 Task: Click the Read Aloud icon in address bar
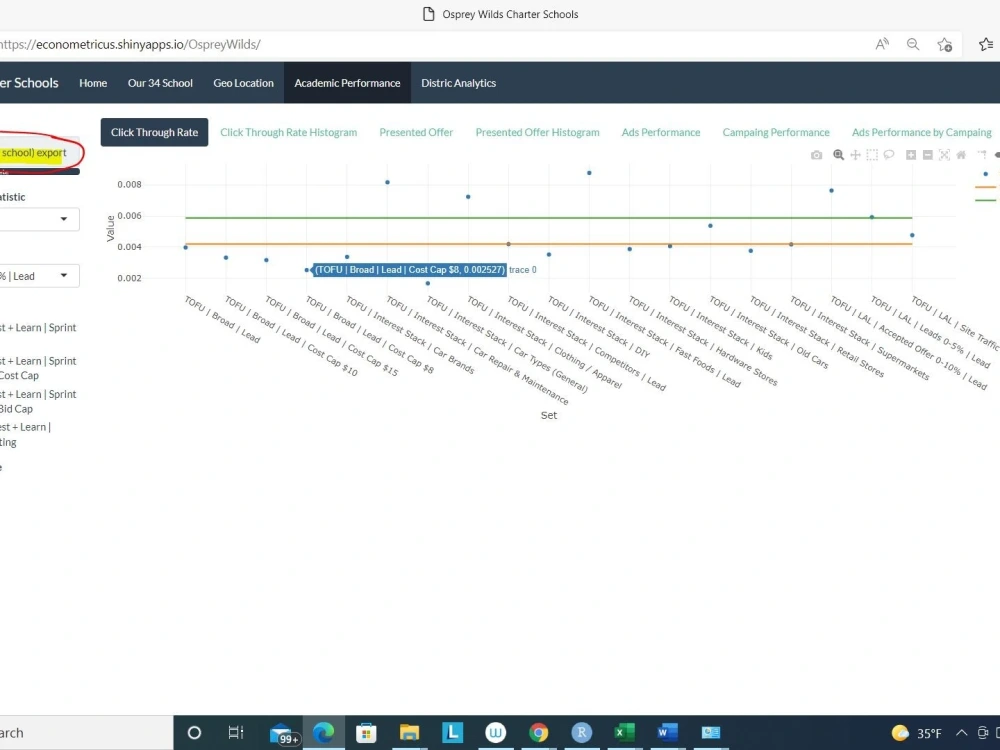tap(882, 45)
